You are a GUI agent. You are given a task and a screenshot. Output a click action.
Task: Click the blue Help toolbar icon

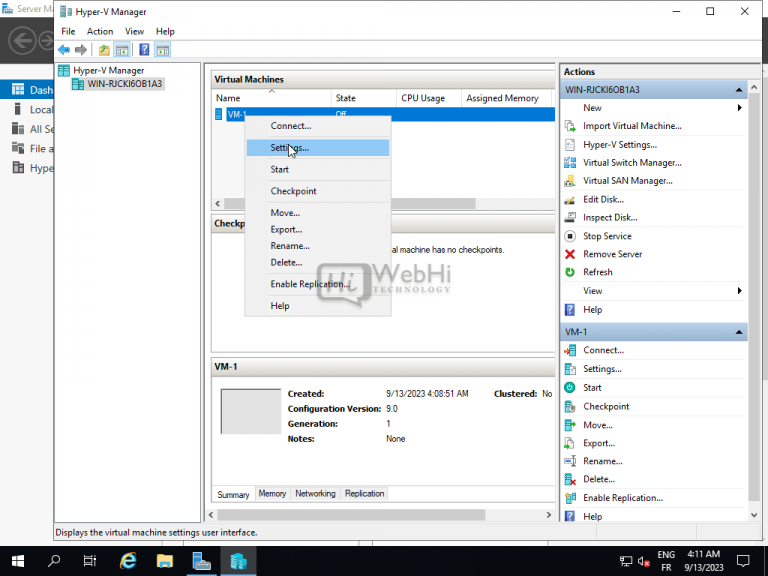(x=144, y=50)
